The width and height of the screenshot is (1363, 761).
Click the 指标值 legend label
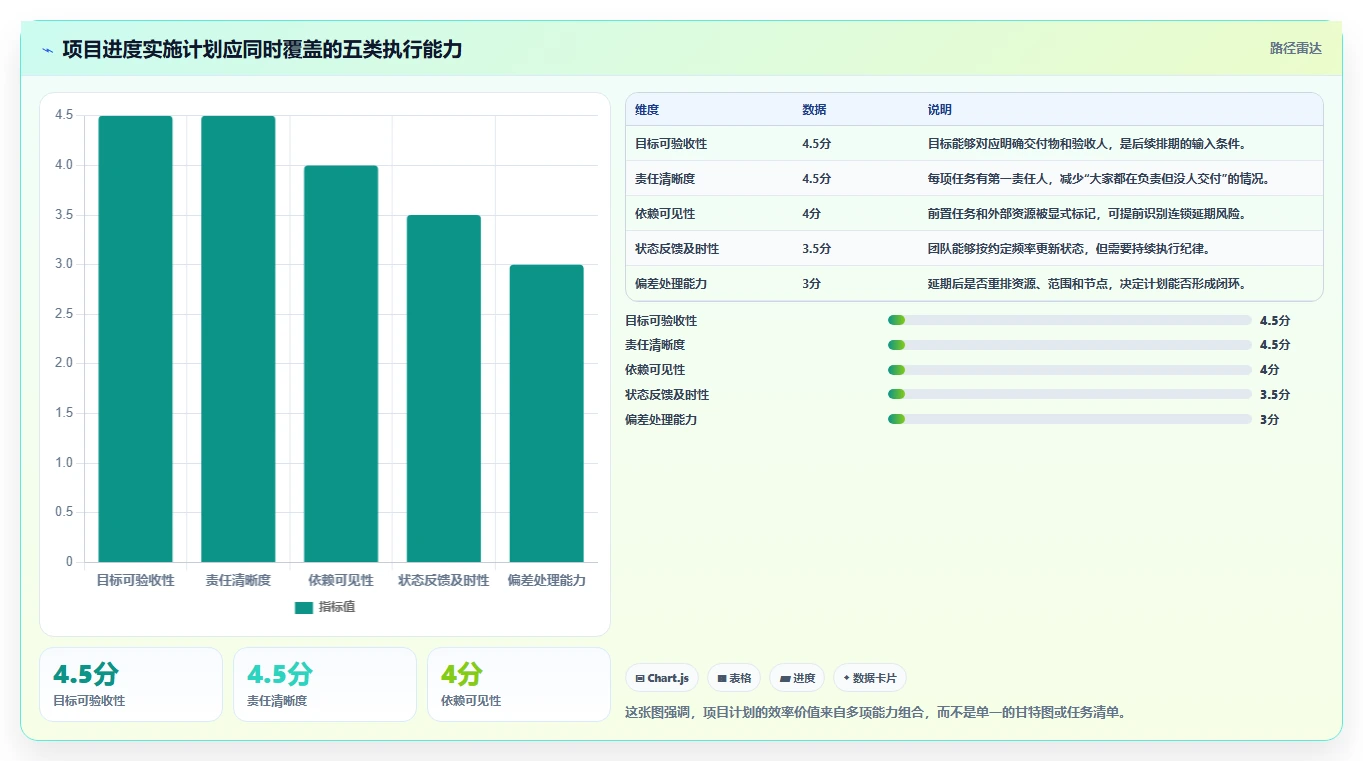337,607
